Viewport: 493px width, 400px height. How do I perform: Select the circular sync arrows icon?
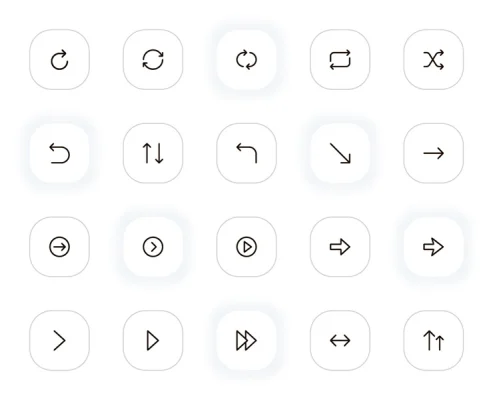[x=153, y=60]
